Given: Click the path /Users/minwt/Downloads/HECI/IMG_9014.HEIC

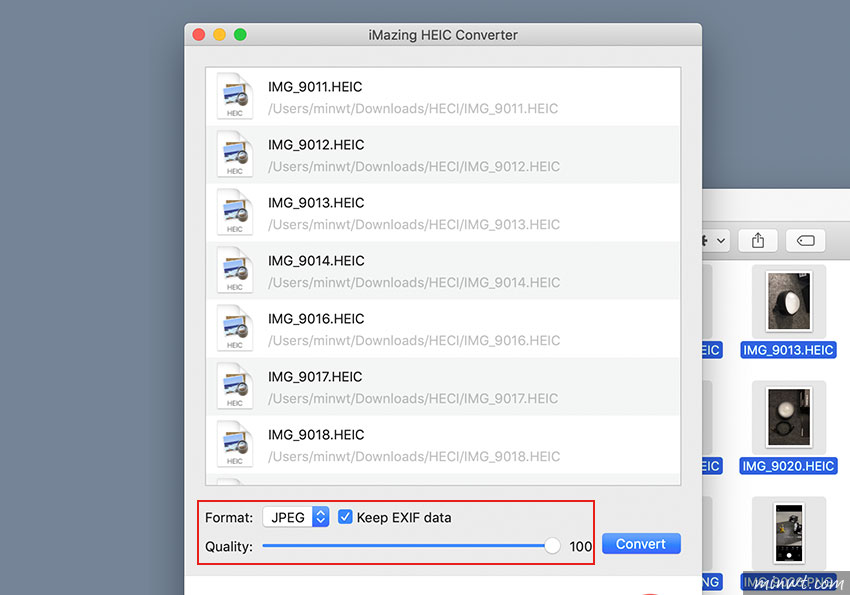Looking at the screenshot, I should click(x=414, y=283).
